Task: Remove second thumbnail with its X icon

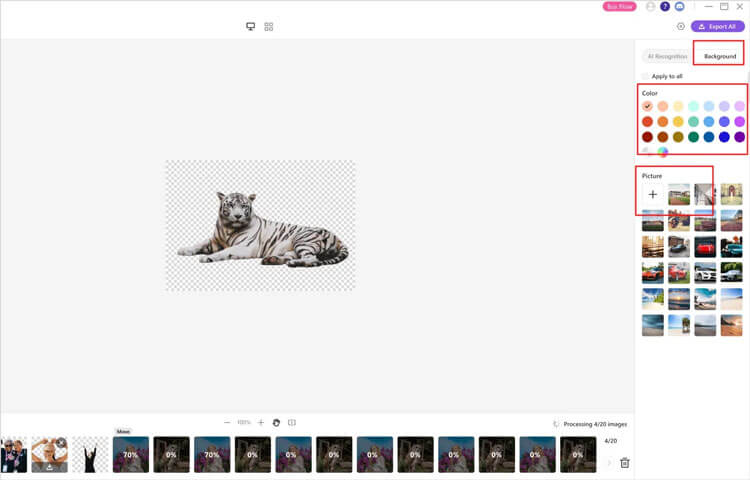Action: click(61, 443)
